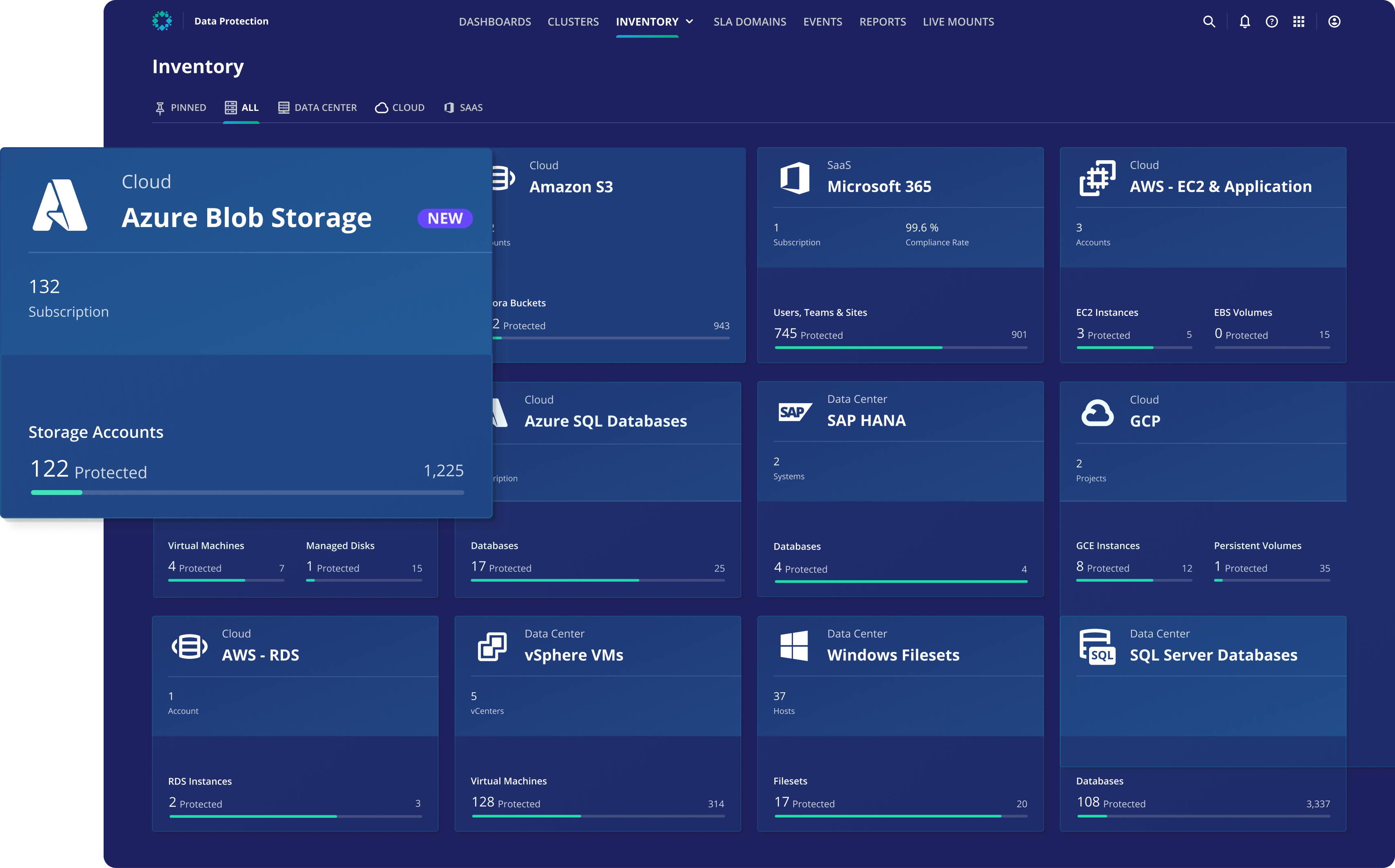Screen dimensions: 1395x868
Task: Select the Inventory nav item
Action: coord(647,22)
